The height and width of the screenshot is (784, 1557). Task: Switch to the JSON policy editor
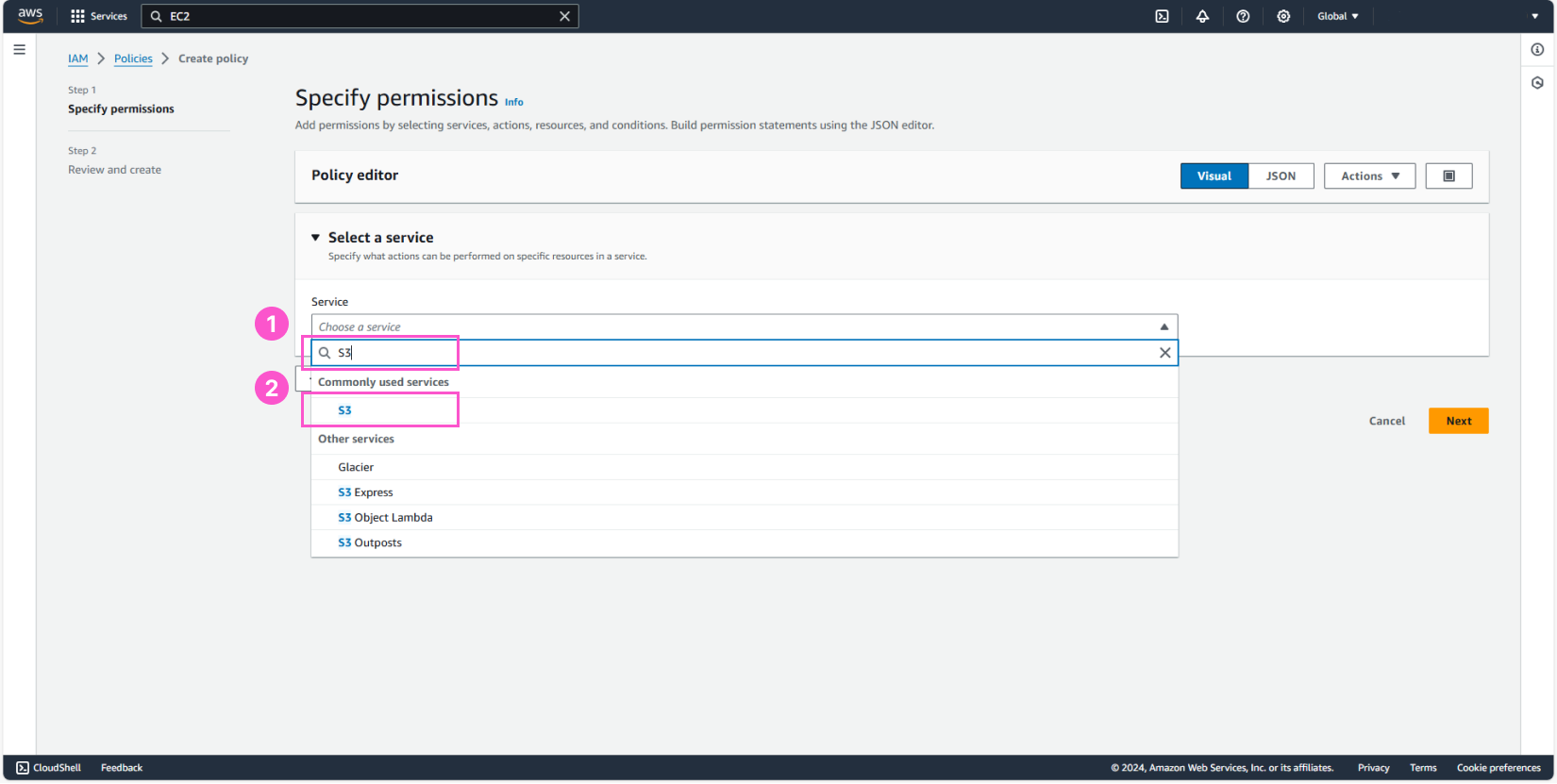1281,176
